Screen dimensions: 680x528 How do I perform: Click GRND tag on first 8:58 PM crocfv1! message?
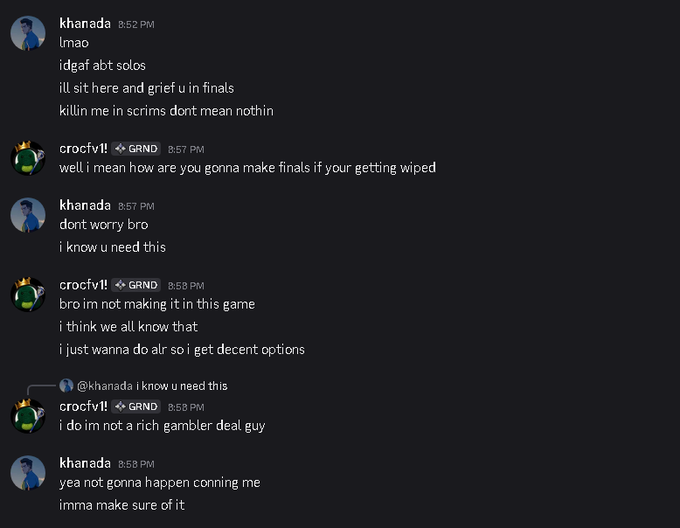136,285
